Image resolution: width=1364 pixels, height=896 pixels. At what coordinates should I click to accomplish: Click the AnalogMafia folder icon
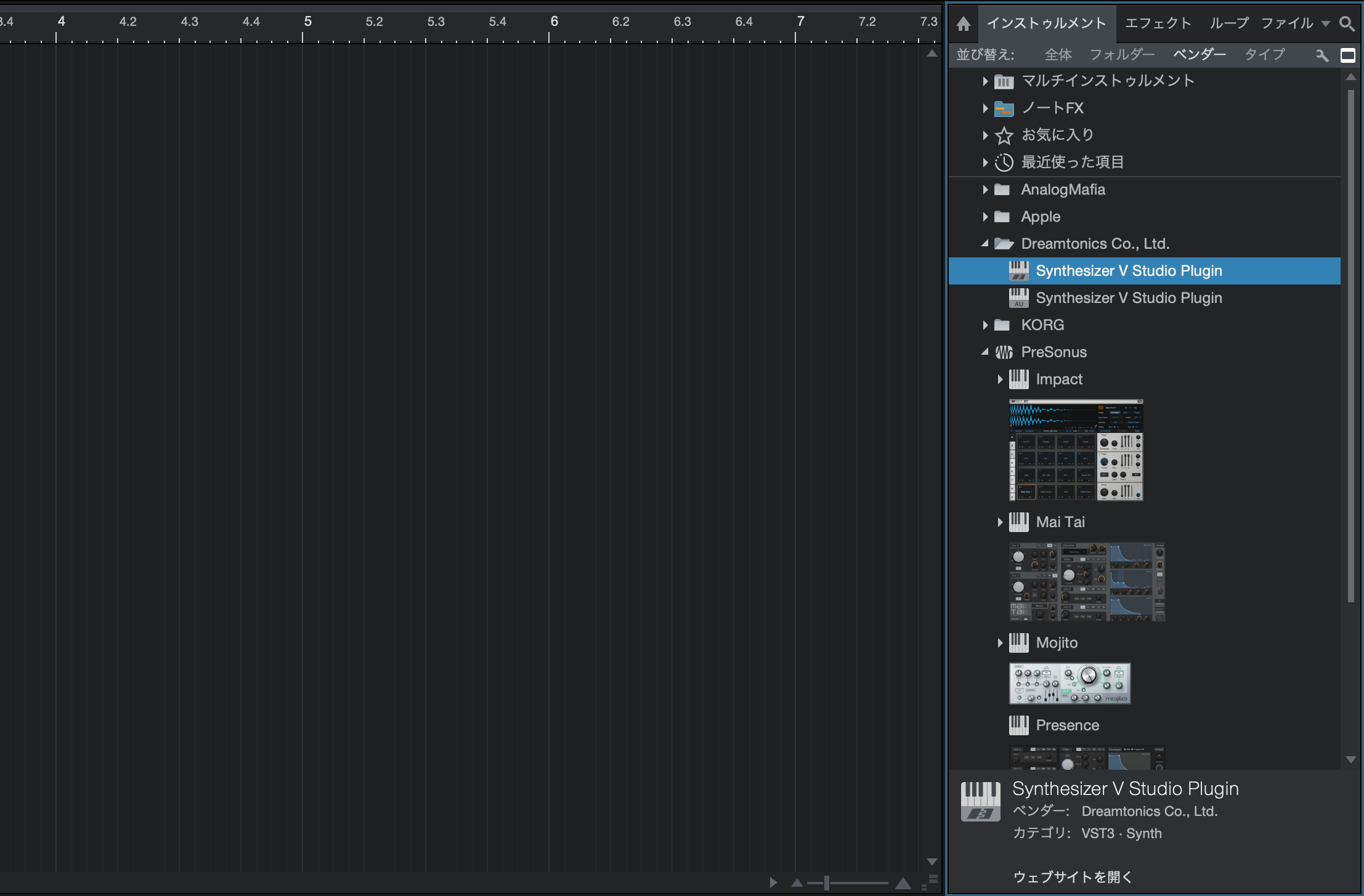click(x=1002, y=190)
